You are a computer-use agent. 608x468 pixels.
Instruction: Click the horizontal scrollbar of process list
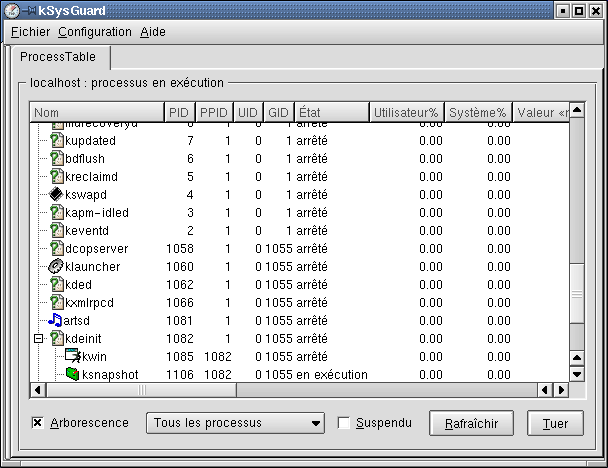[x=300, y=390]
